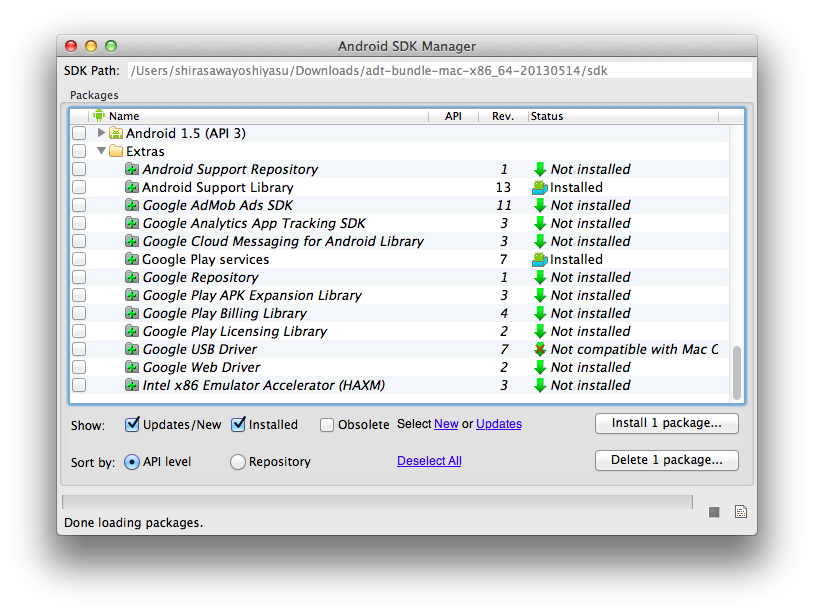This screenshot has width=814, height=614.
Task: Click the Google Analytics App Tracking SDK icon
Action: 132,223
